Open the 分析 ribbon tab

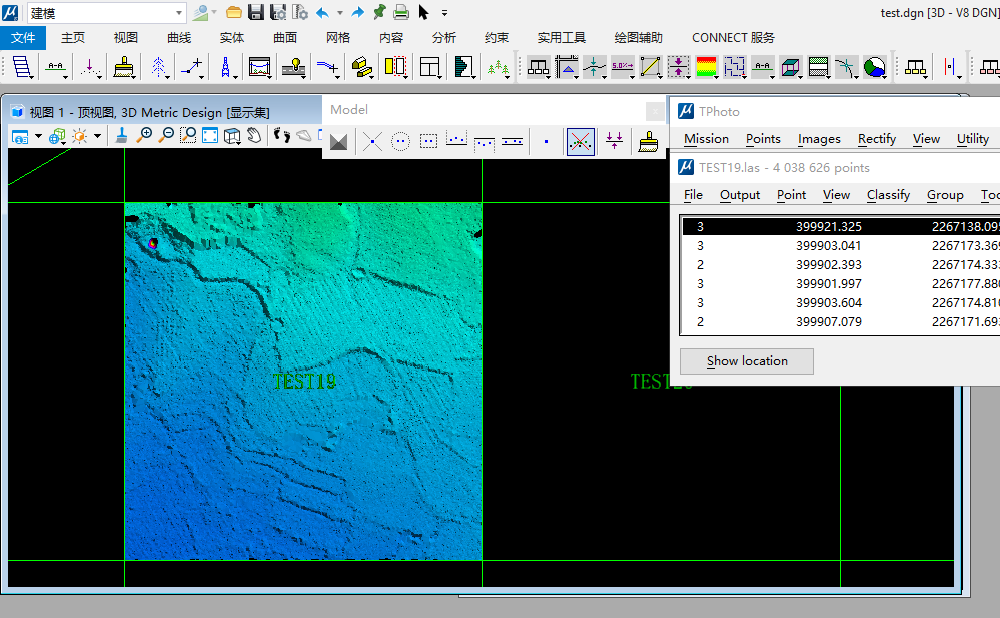coord(444,38)
